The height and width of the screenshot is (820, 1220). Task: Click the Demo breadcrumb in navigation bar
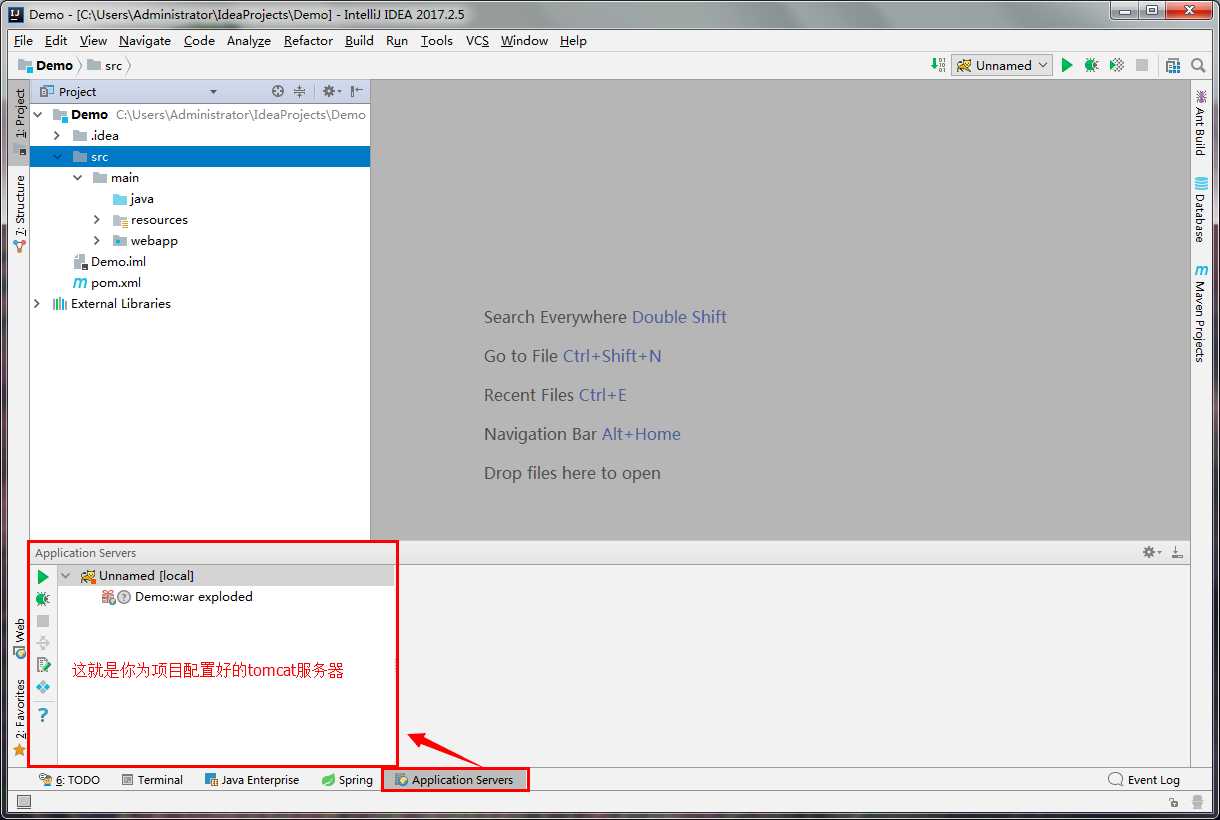[46, 65]
